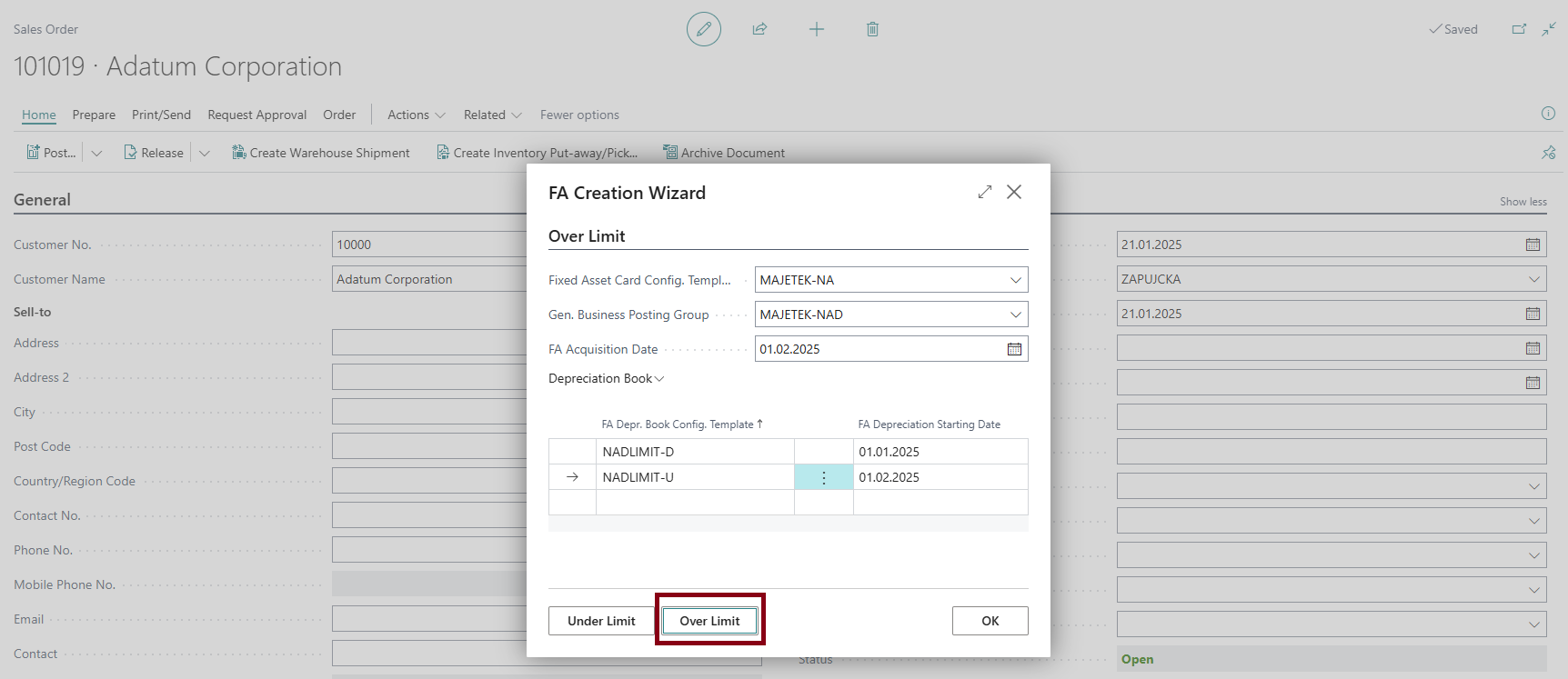
Task: Close the FA Creation Wizard dialog
Action: [1014, 192]
